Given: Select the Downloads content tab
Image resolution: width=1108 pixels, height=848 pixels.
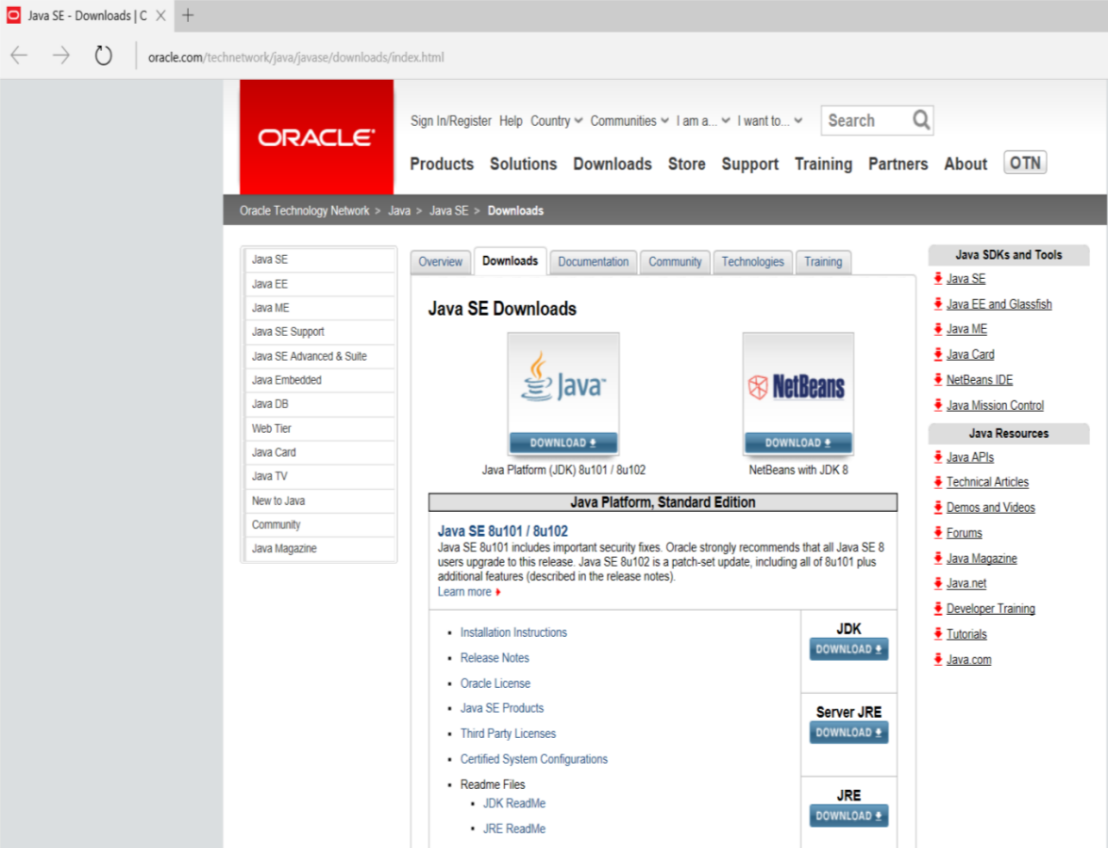Looking at the screenshot, I should pyautogui.click(x=510, y=261).
